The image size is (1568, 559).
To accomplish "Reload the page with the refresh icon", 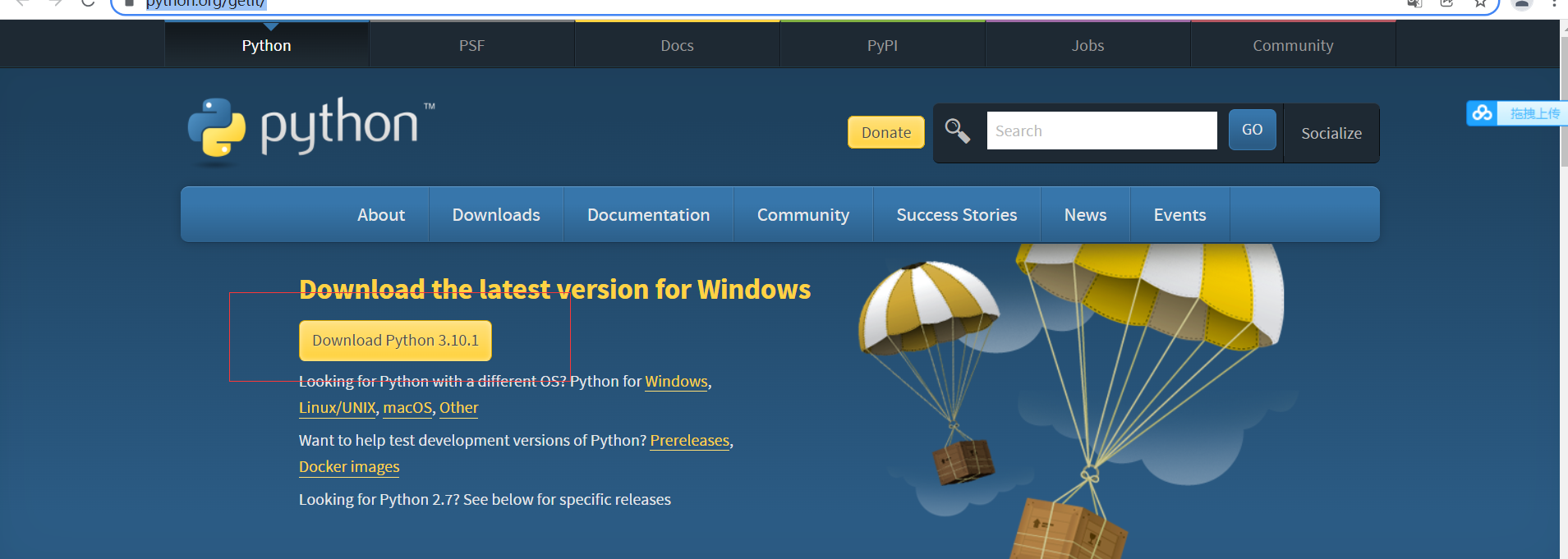I will point(88,3).
